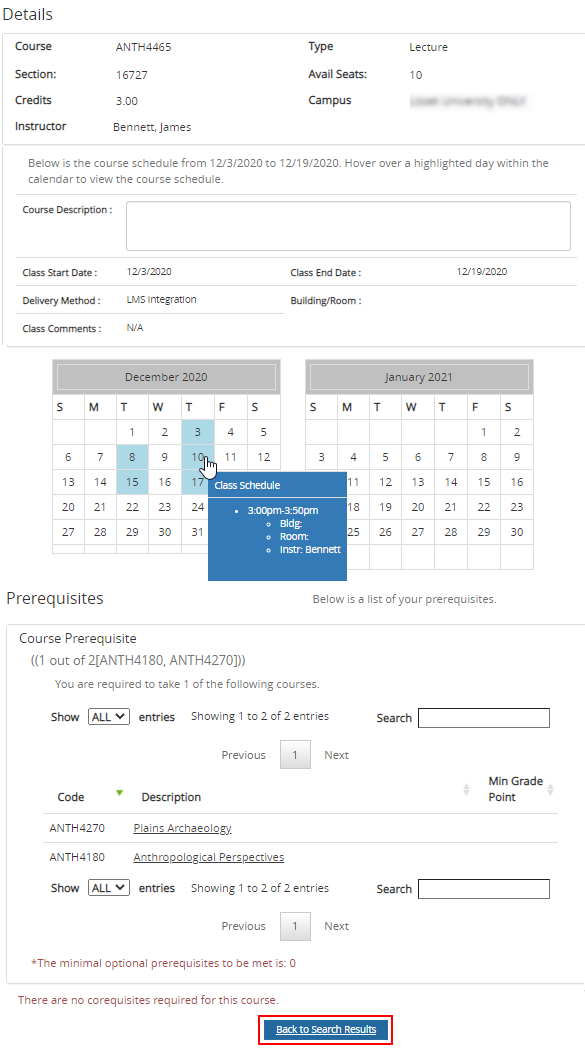Click the December 2020 calendar header

point(166,377)
